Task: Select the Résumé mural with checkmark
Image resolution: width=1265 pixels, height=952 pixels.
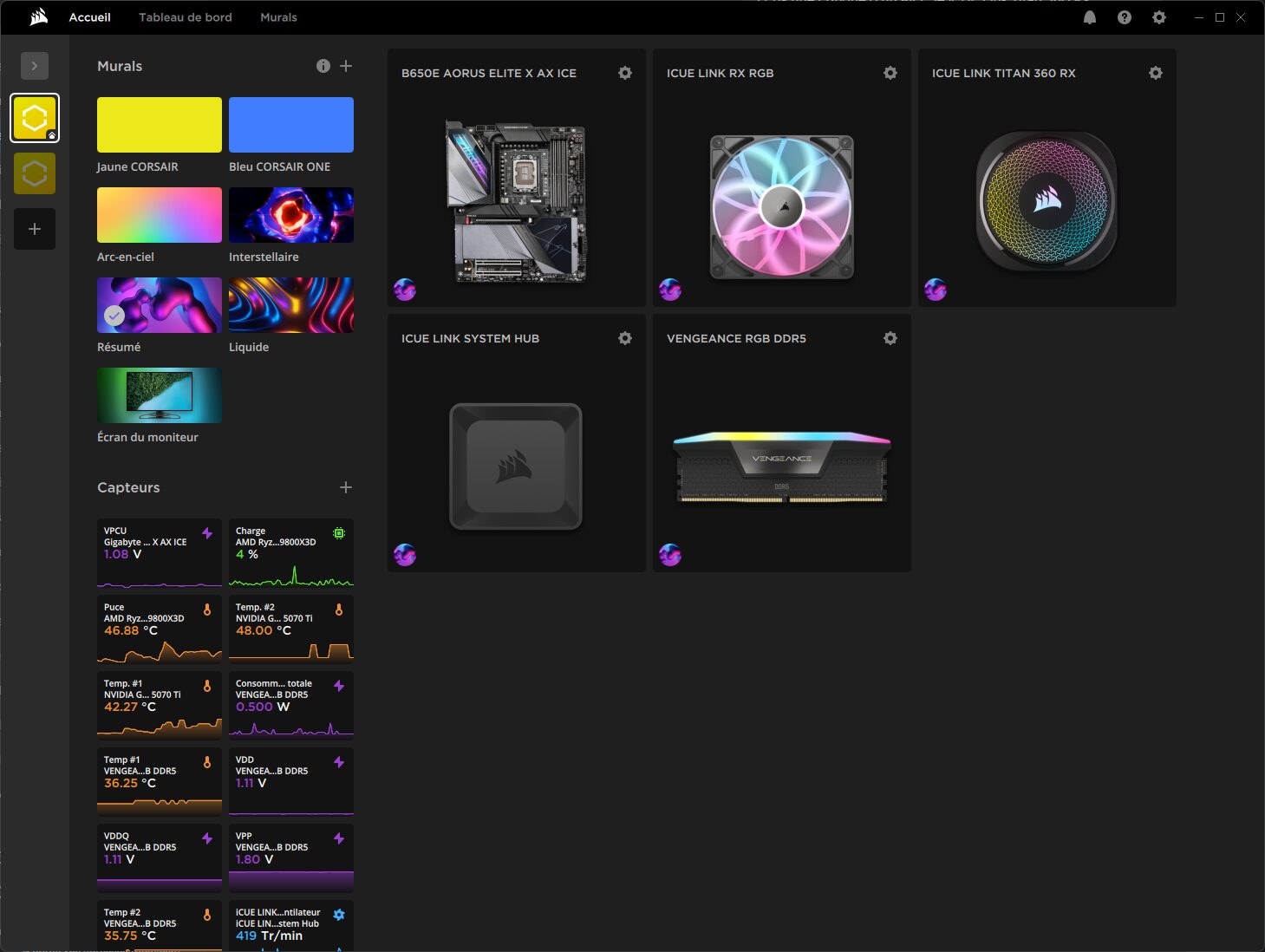Action: (160, 305)
